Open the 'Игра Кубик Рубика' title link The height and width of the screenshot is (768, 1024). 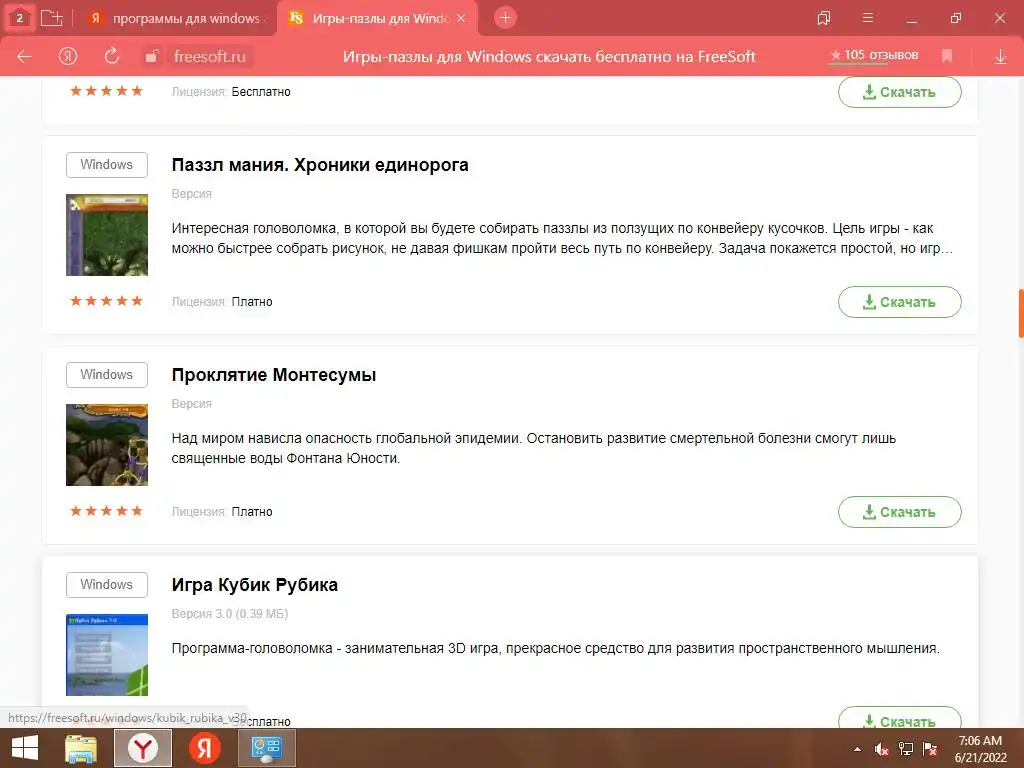click(x=255, y=584)
